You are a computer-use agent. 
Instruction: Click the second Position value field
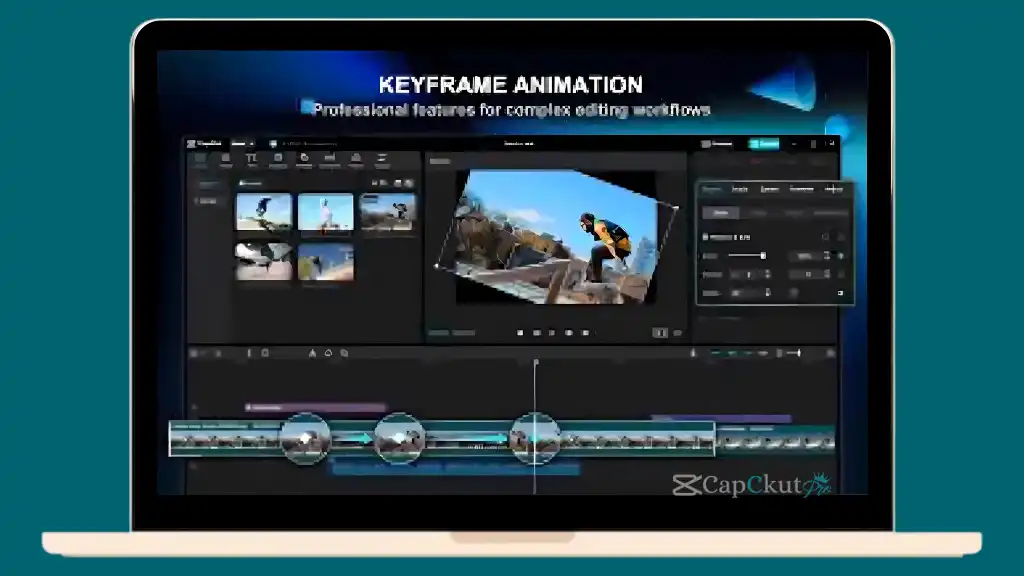(808, 275)
